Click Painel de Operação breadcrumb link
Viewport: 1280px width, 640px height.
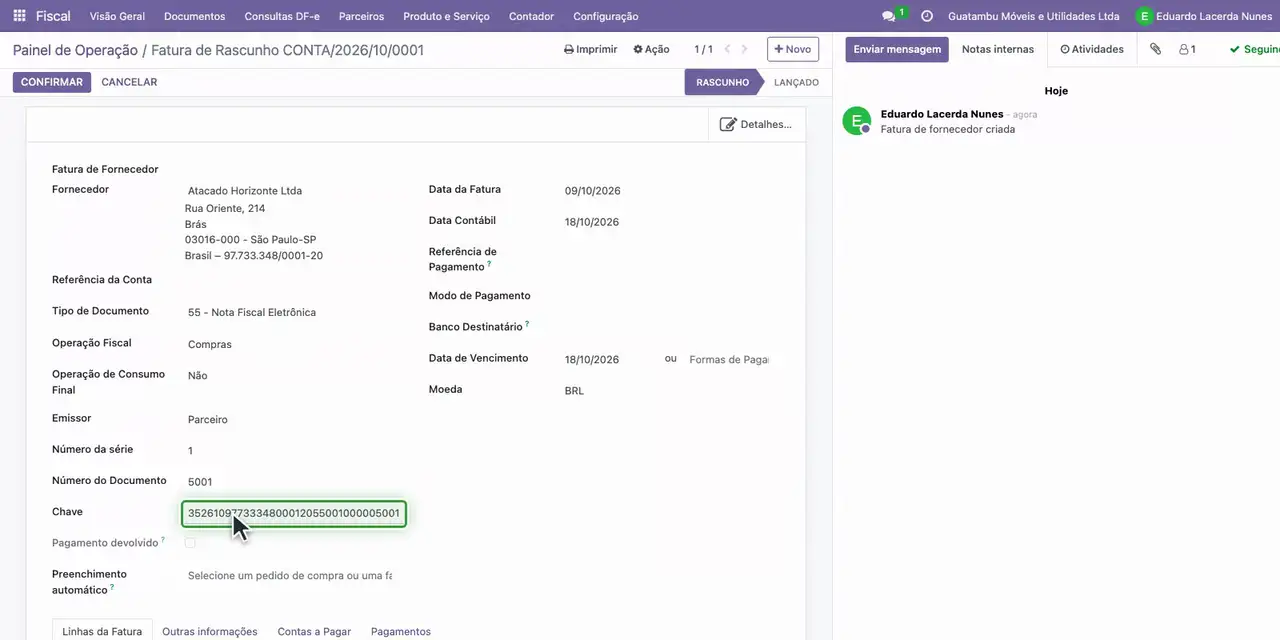(x=75, y=49)
